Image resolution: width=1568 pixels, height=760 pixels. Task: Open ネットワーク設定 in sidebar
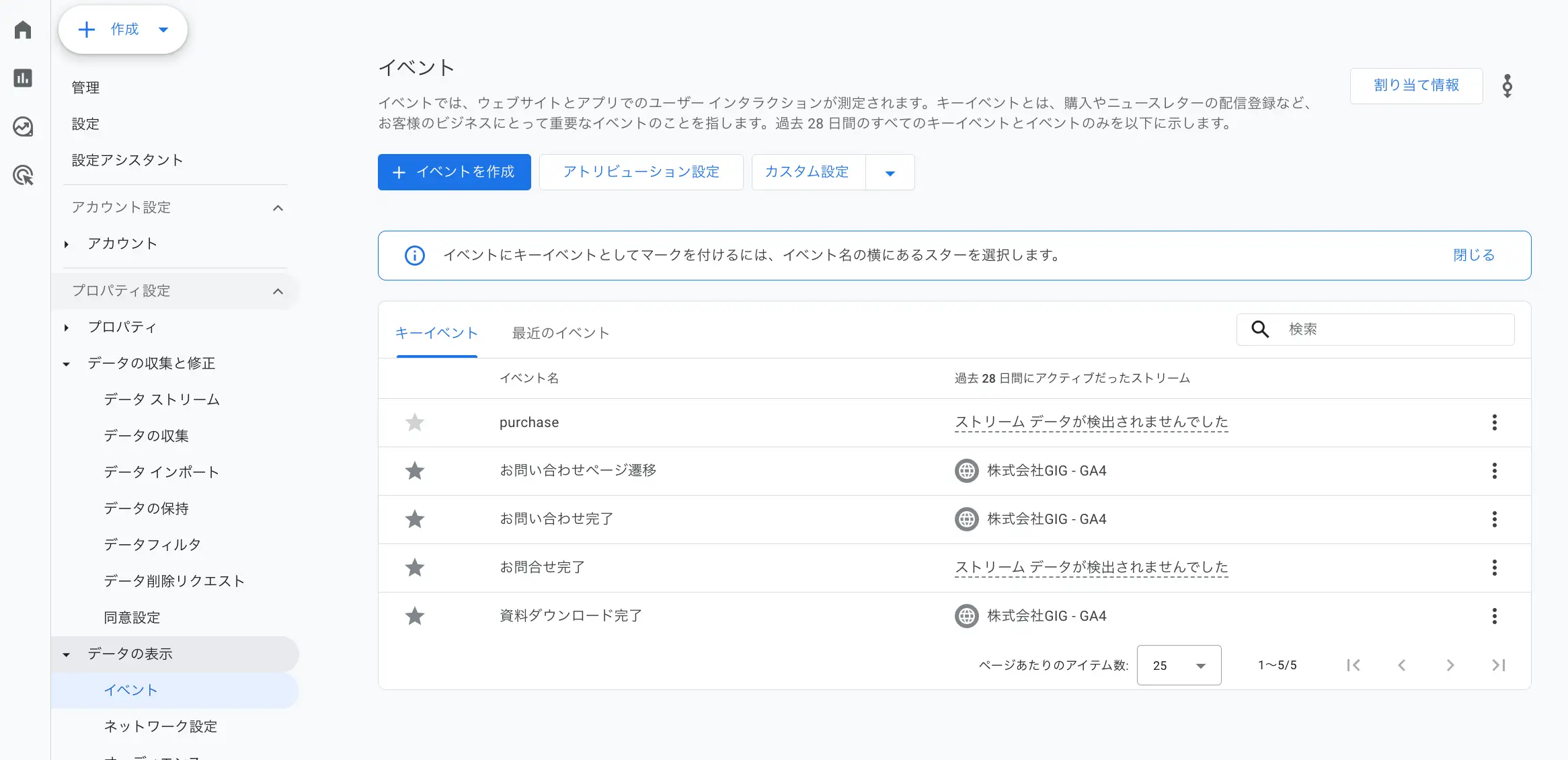point(160,726)
